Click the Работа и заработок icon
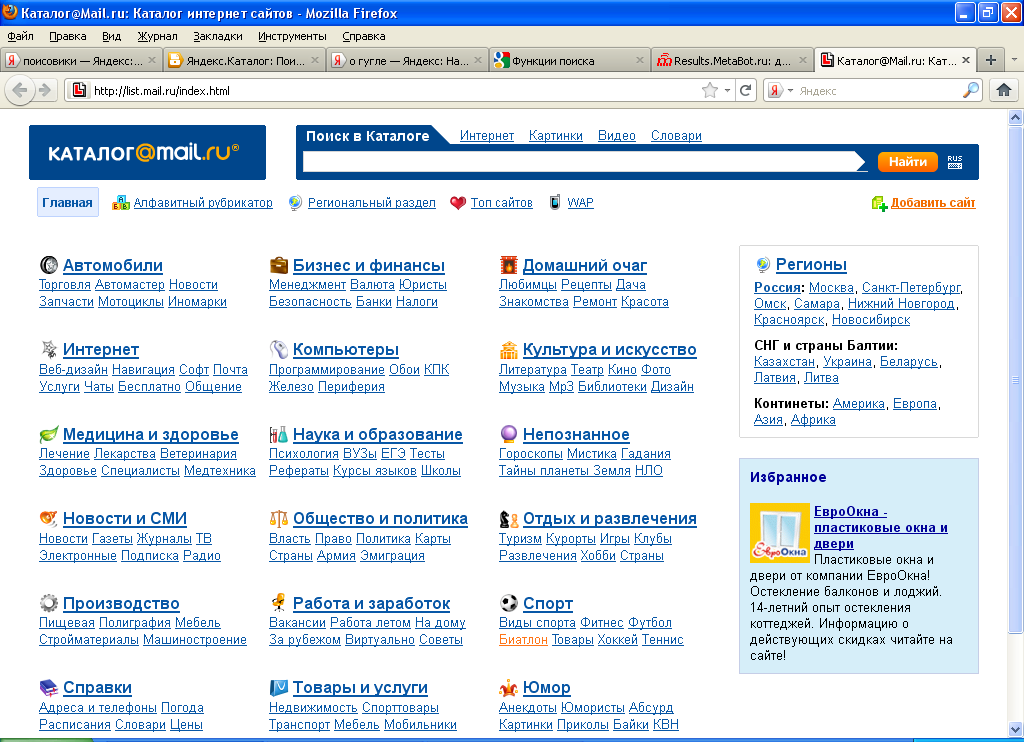The image size is (1024, 742). pos(279,602)
